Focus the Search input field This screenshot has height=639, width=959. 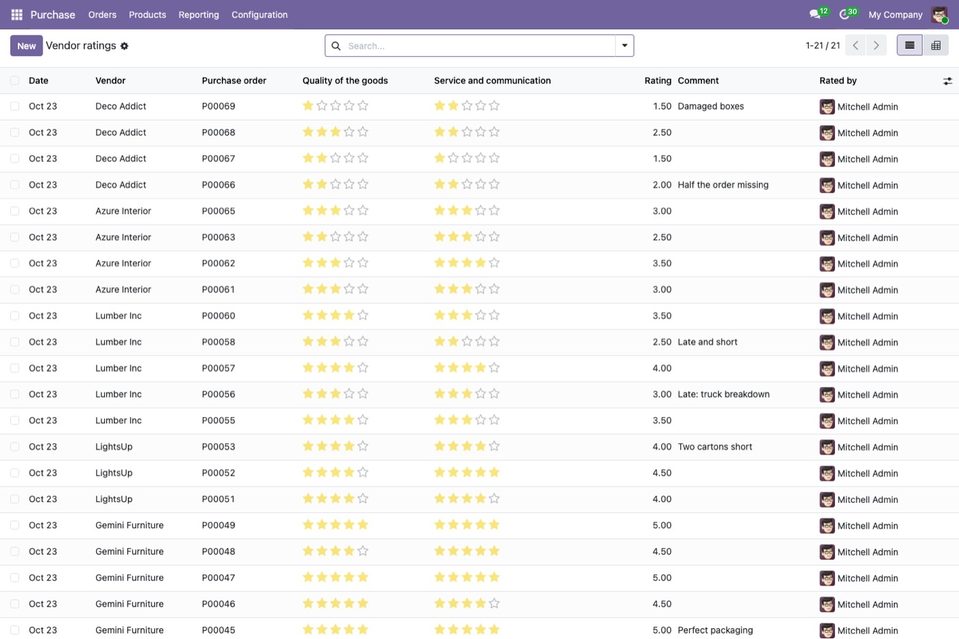(478, 46)
